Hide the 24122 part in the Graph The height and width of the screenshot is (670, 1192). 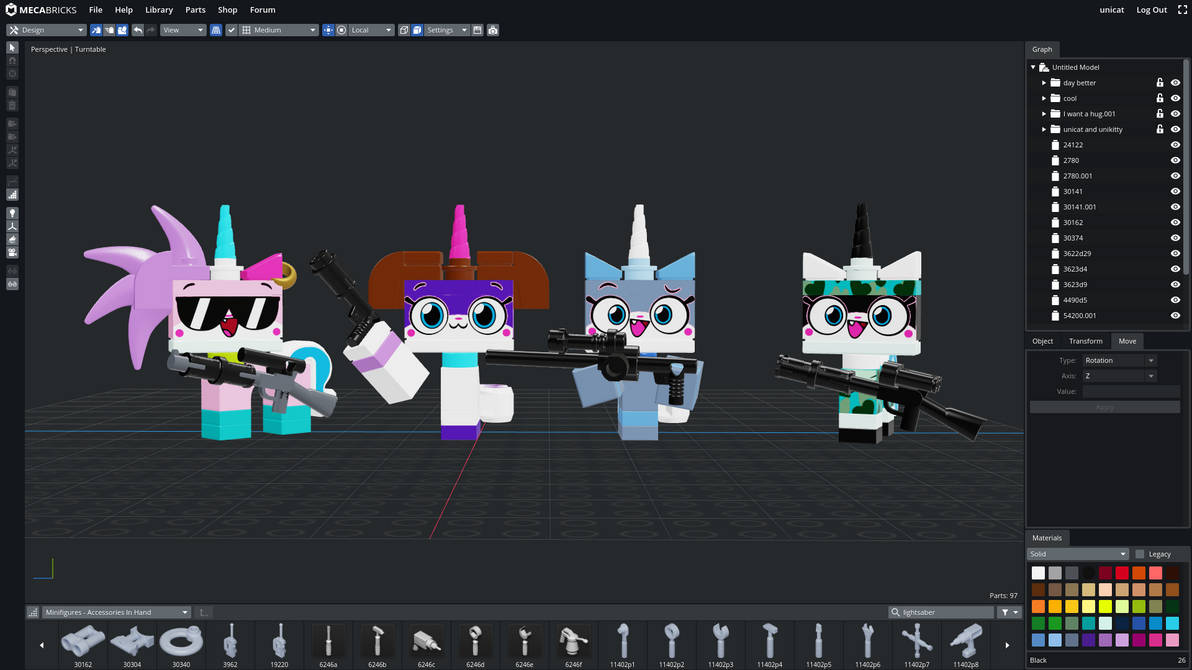click(x=1175, y=144)
